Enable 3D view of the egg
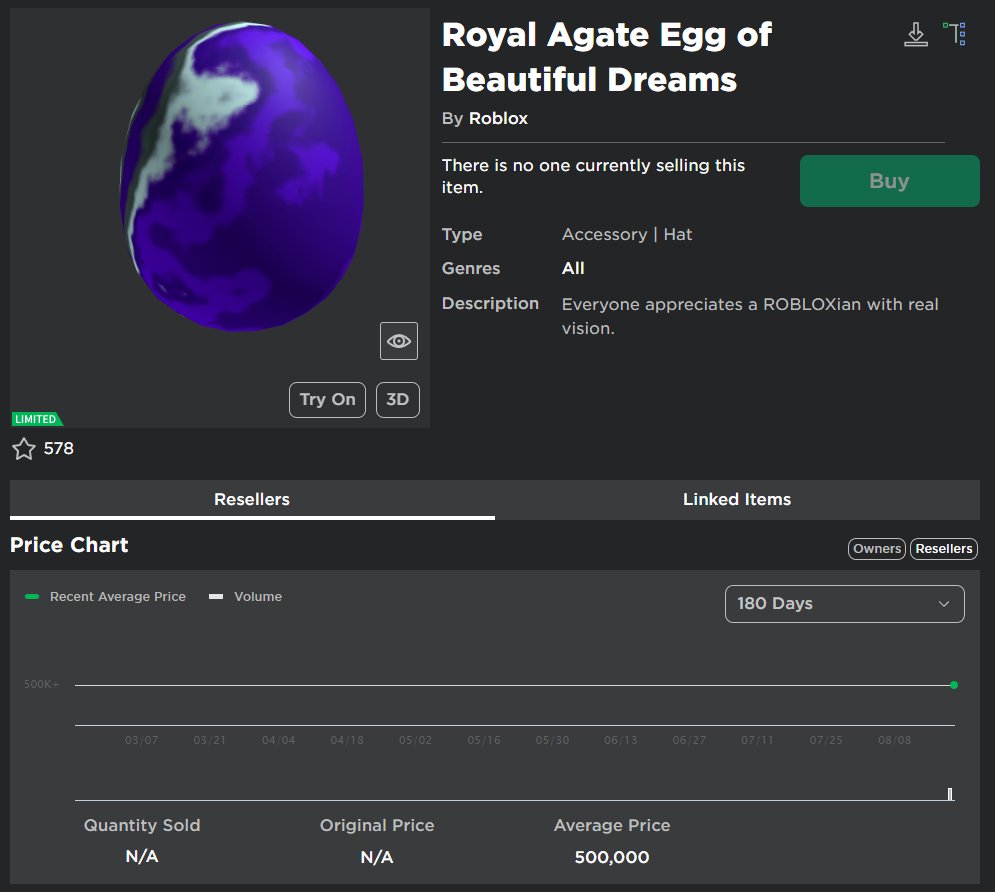The image size is (995, 892). 397,399
